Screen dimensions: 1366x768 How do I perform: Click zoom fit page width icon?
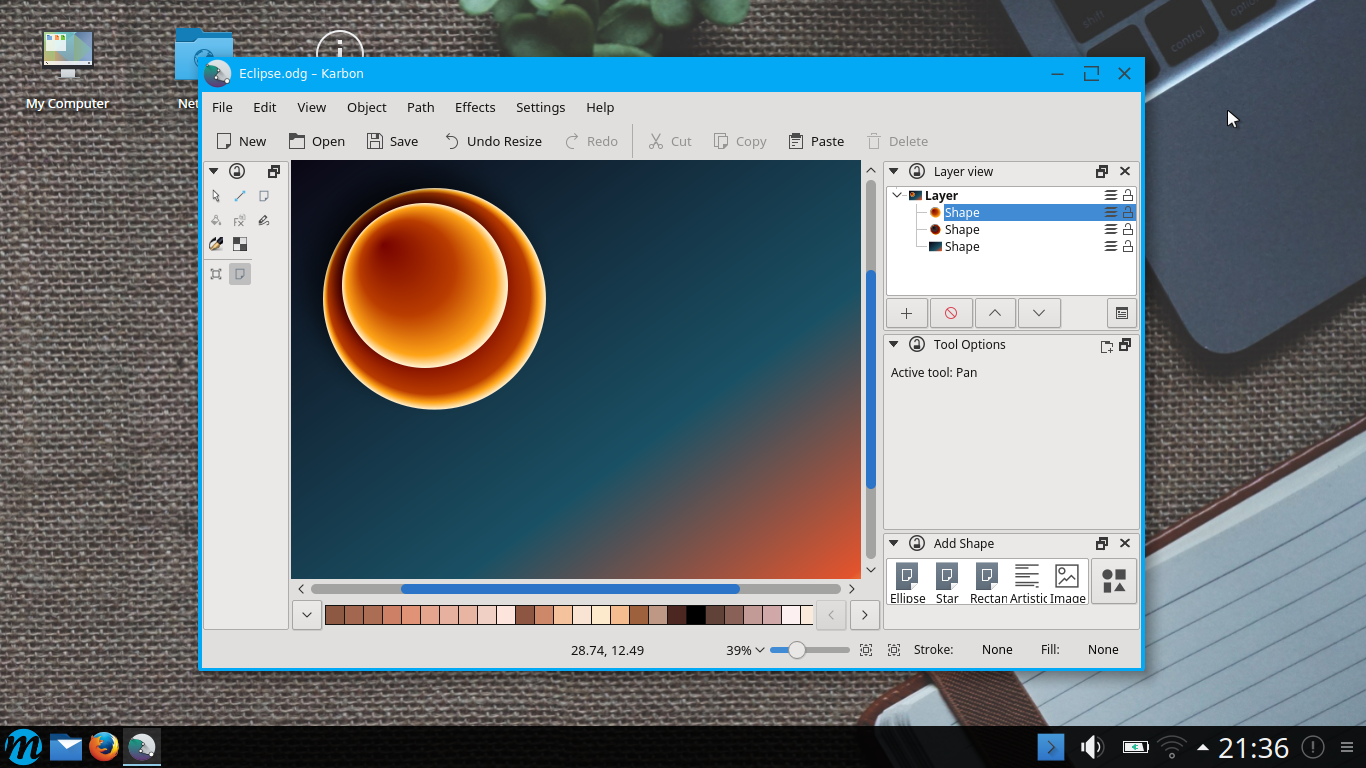(866, 650)
